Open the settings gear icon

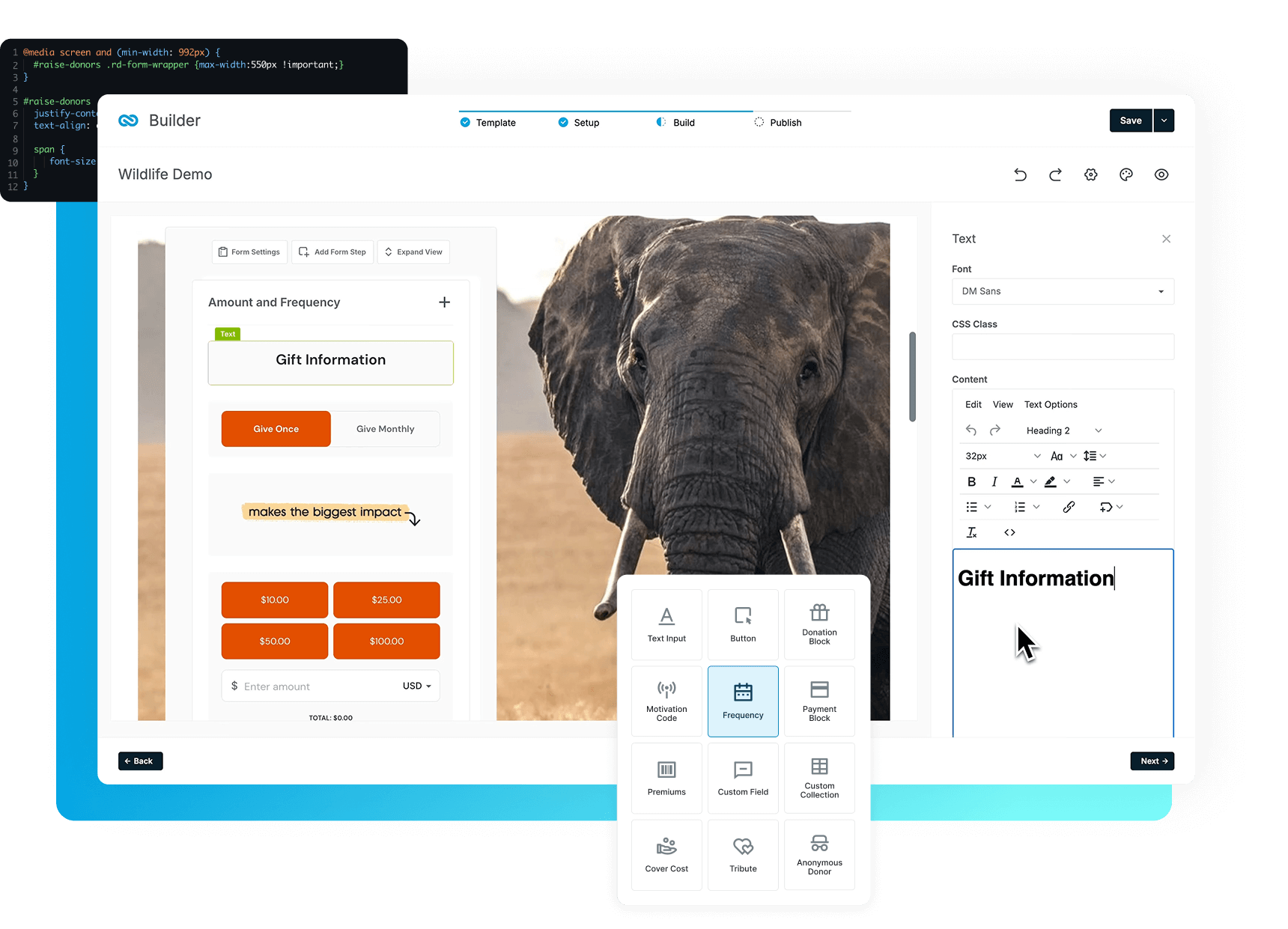click(x=1090, y=174)
